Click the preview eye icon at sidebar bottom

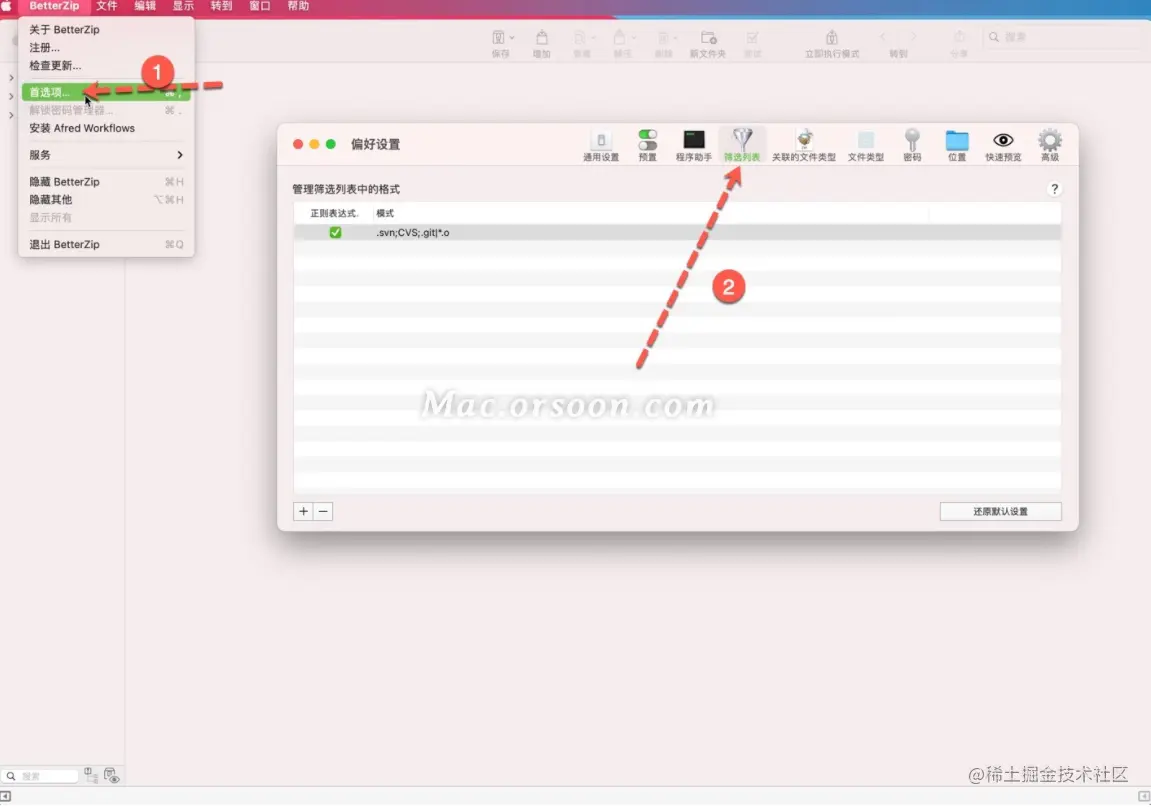point(112,775)
